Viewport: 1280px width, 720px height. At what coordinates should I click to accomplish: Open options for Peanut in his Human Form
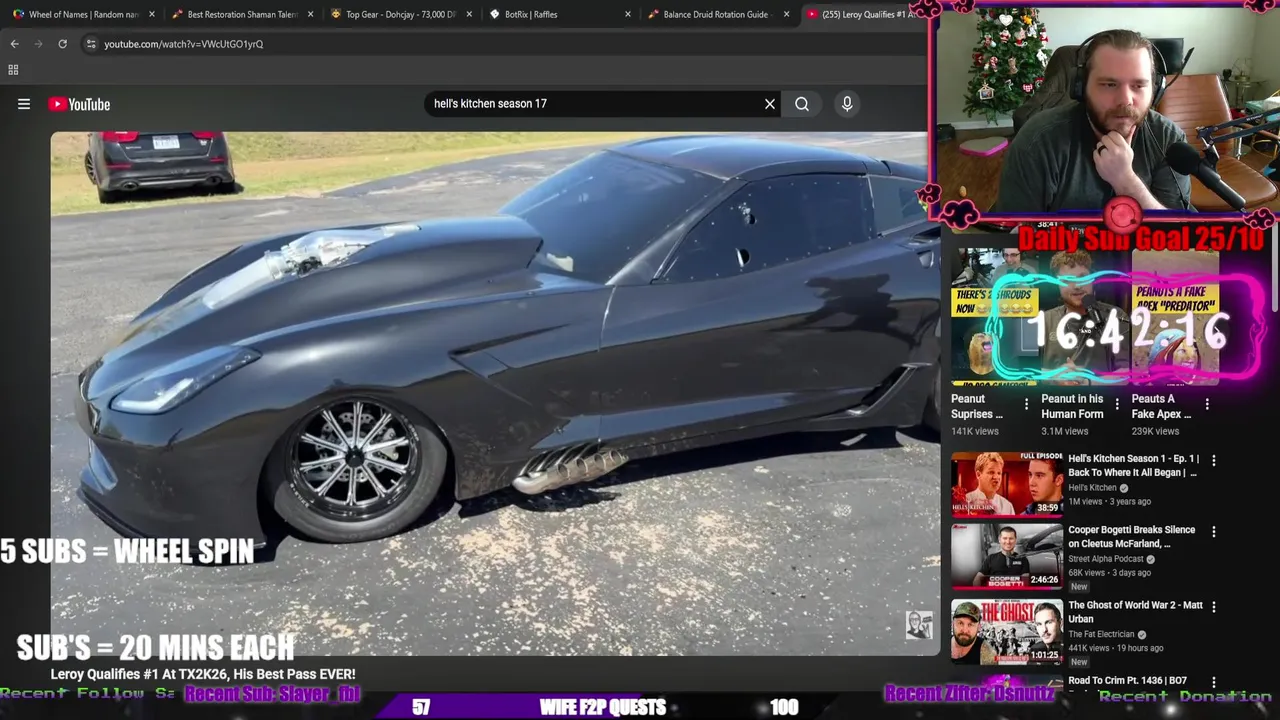(x=1117, y=405)
